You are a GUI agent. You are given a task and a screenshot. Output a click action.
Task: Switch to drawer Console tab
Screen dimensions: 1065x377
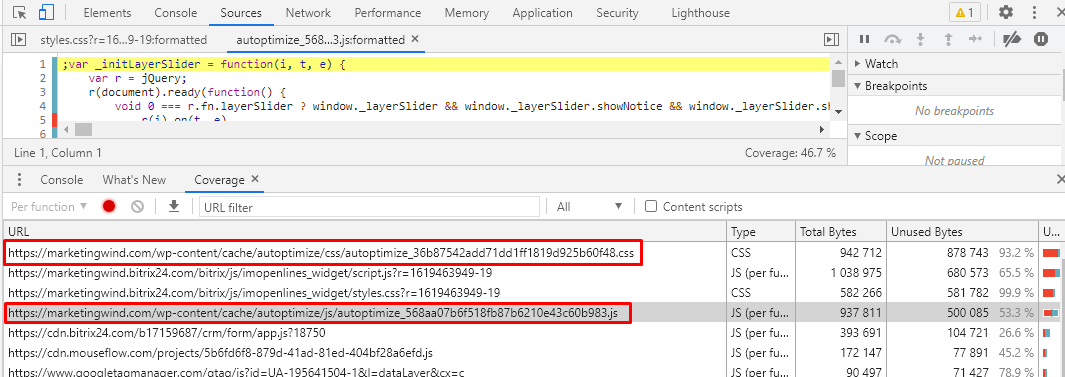pos(62,180)
